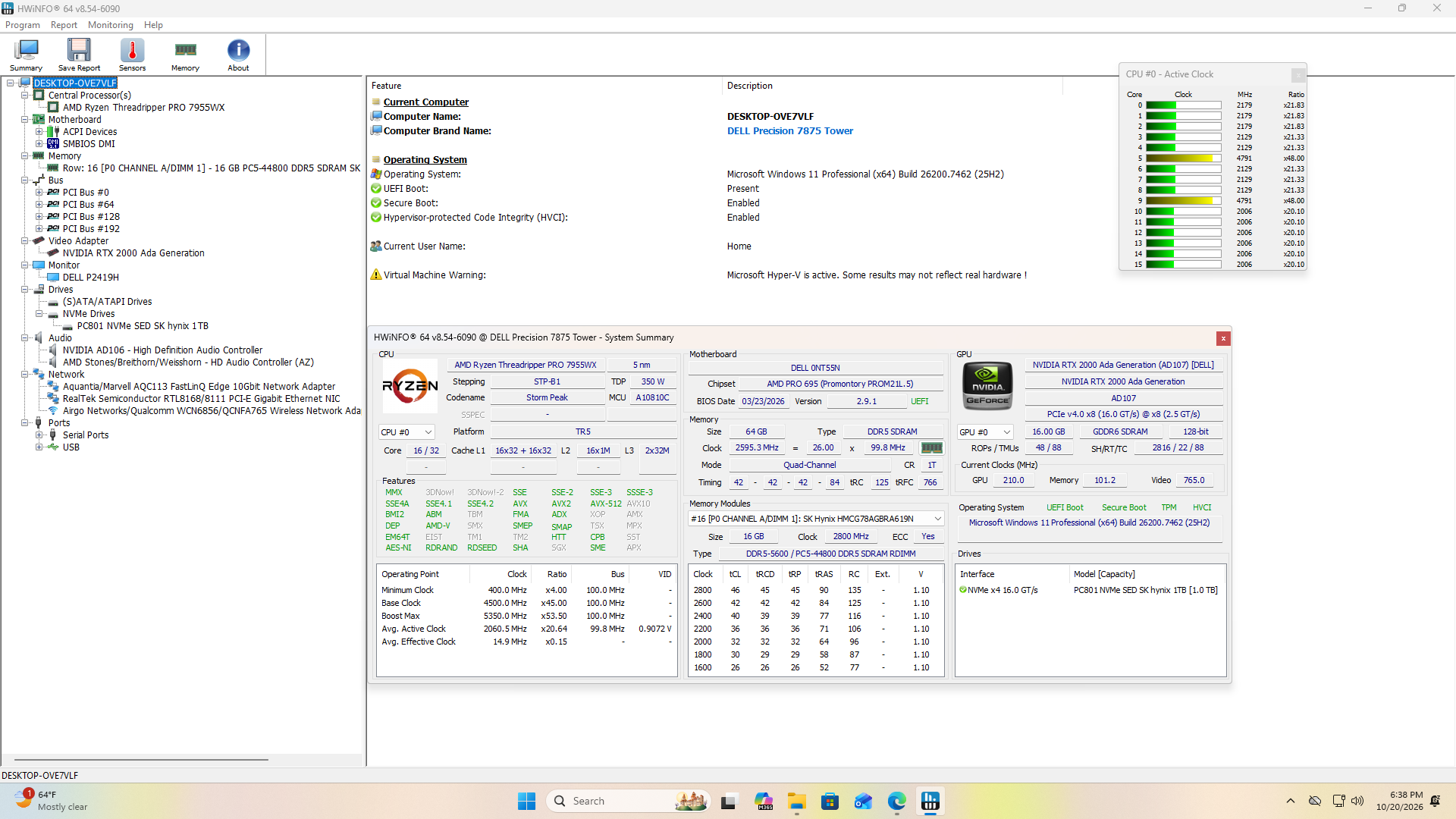Open the CPU #0 selector dropdown
The width and height of the screenshot is (1456, 819).
coord(406,432)
